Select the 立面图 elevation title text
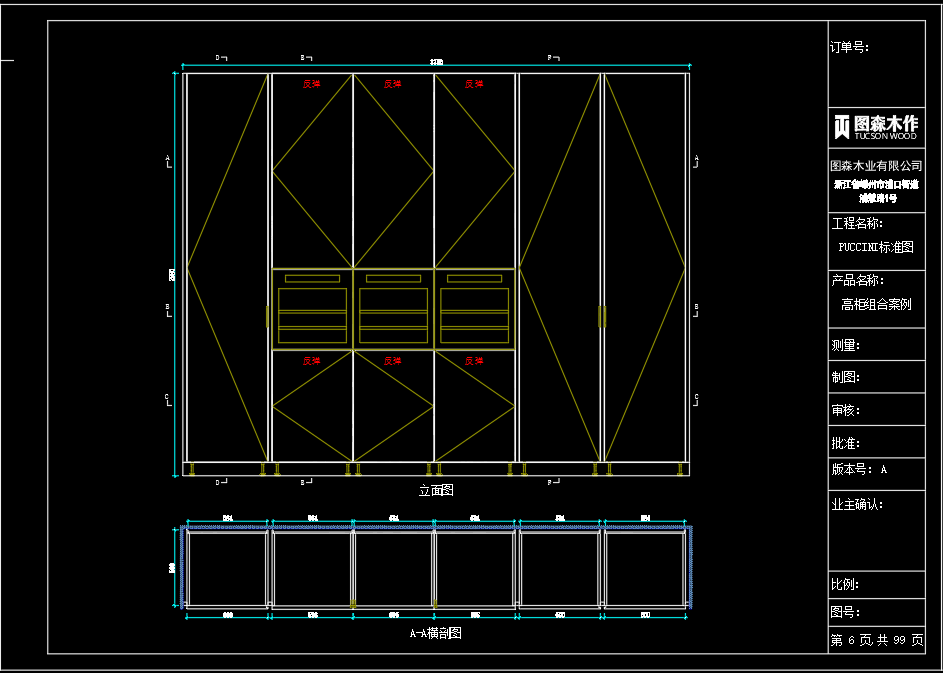The width and height of the screenshot is (943, 673). click(x=436, y=491)
